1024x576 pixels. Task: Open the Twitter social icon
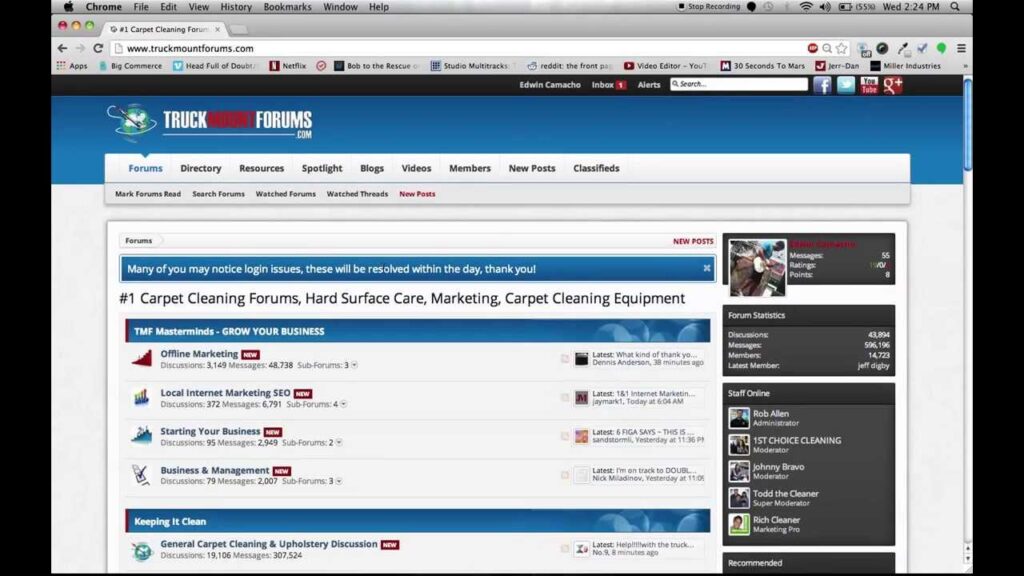pyautogui.click(x=846, y=85)
